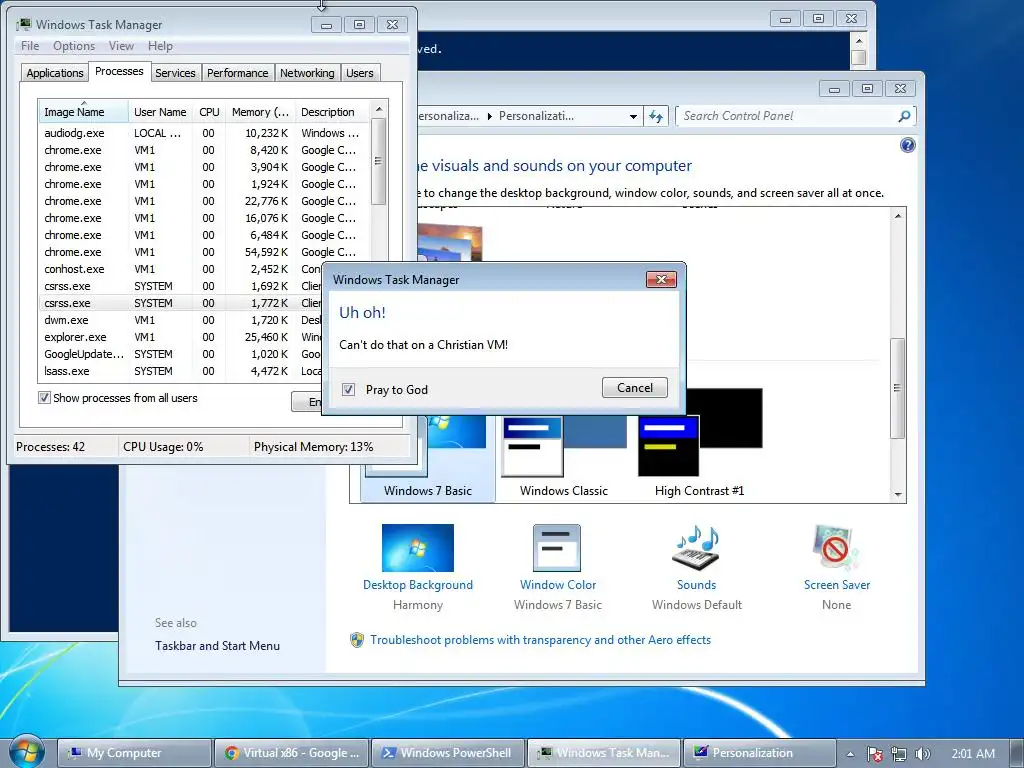
Task: Select csrss.exe row using 1,692 K
Action: click(180, 286)
